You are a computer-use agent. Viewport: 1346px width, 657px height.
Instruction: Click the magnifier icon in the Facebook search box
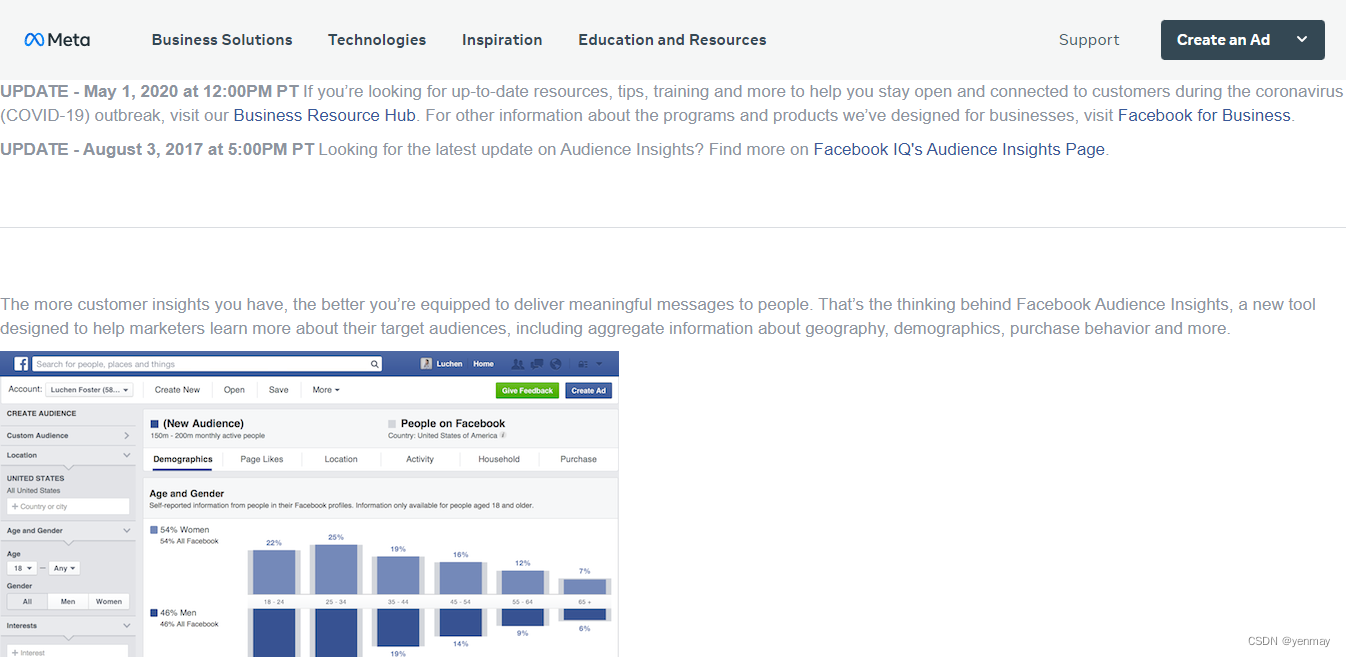pos(375,364)
